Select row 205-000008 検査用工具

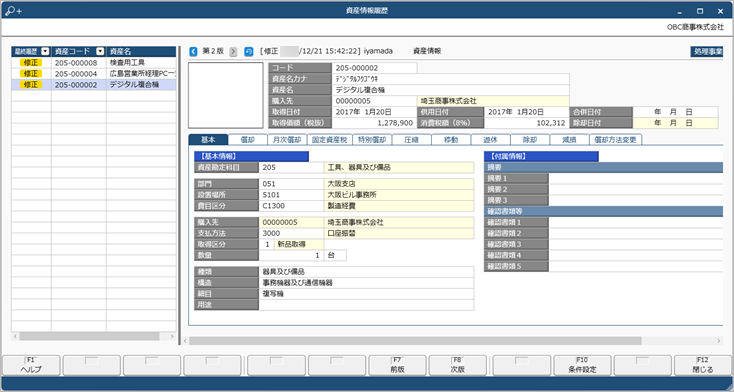pos(94,62)
